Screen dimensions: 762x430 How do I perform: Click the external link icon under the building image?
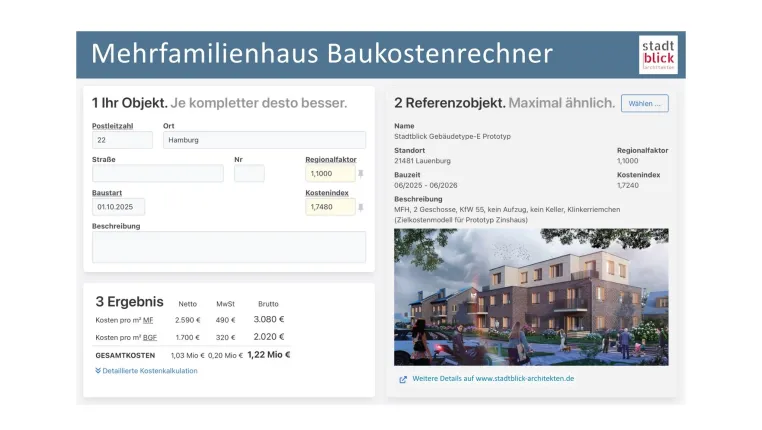pyautogui.click(x=403, y=379)
